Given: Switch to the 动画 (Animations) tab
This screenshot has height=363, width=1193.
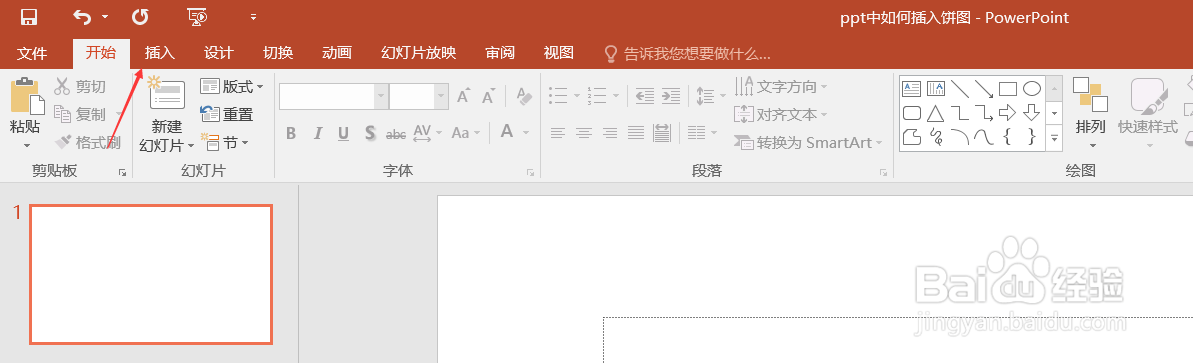Looking at the screenshot, I should coord(336,53).
